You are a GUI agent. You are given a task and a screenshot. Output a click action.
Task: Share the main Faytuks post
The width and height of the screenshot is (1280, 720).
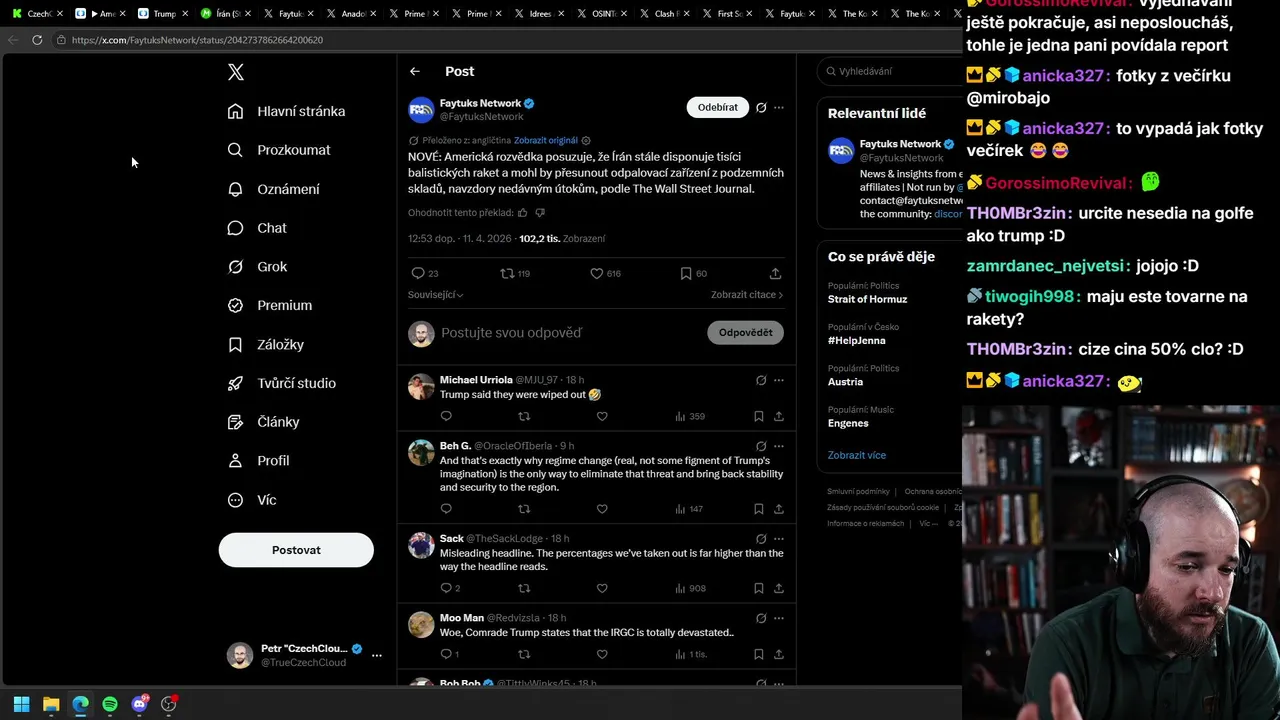pyautogui.click(x=775, y=273)
